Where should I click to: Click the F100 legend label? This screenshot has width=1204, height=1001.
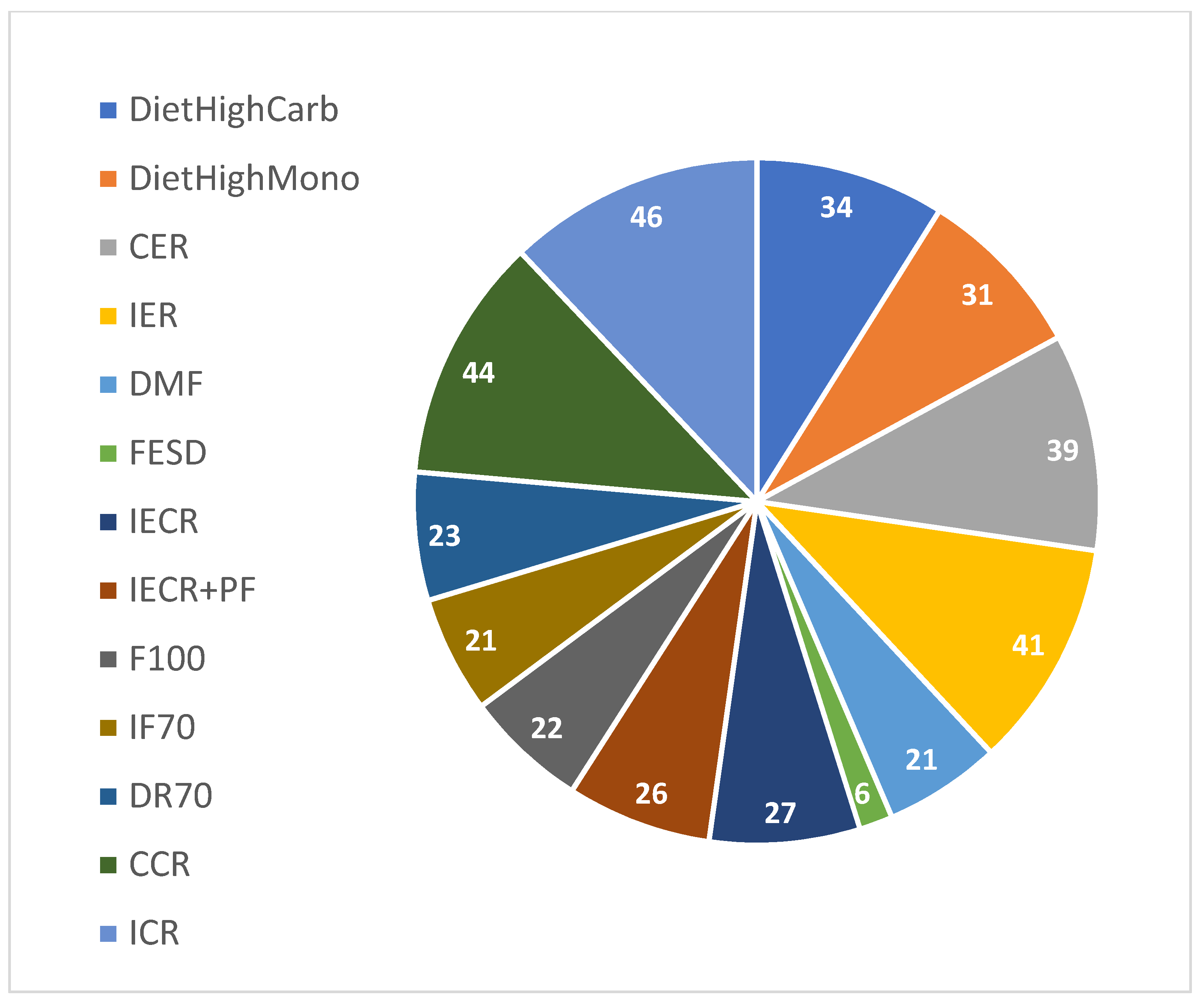[x=167, y=659]
